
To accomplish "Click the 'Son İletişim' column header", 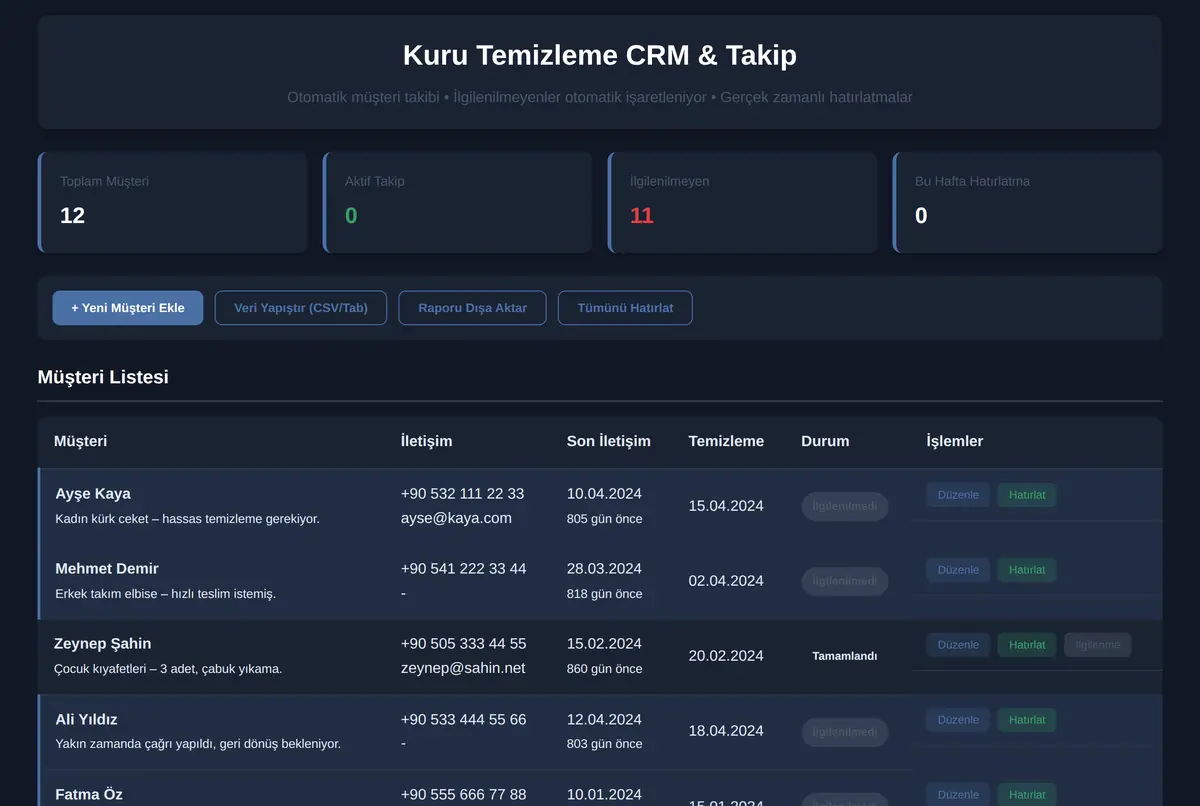I will (609, 441).
